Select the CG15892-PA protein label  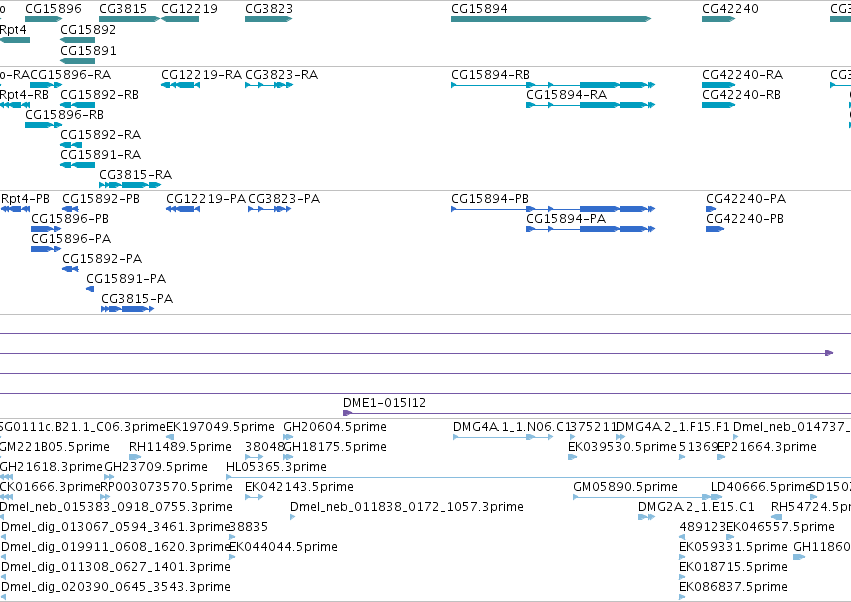(102, 258)
